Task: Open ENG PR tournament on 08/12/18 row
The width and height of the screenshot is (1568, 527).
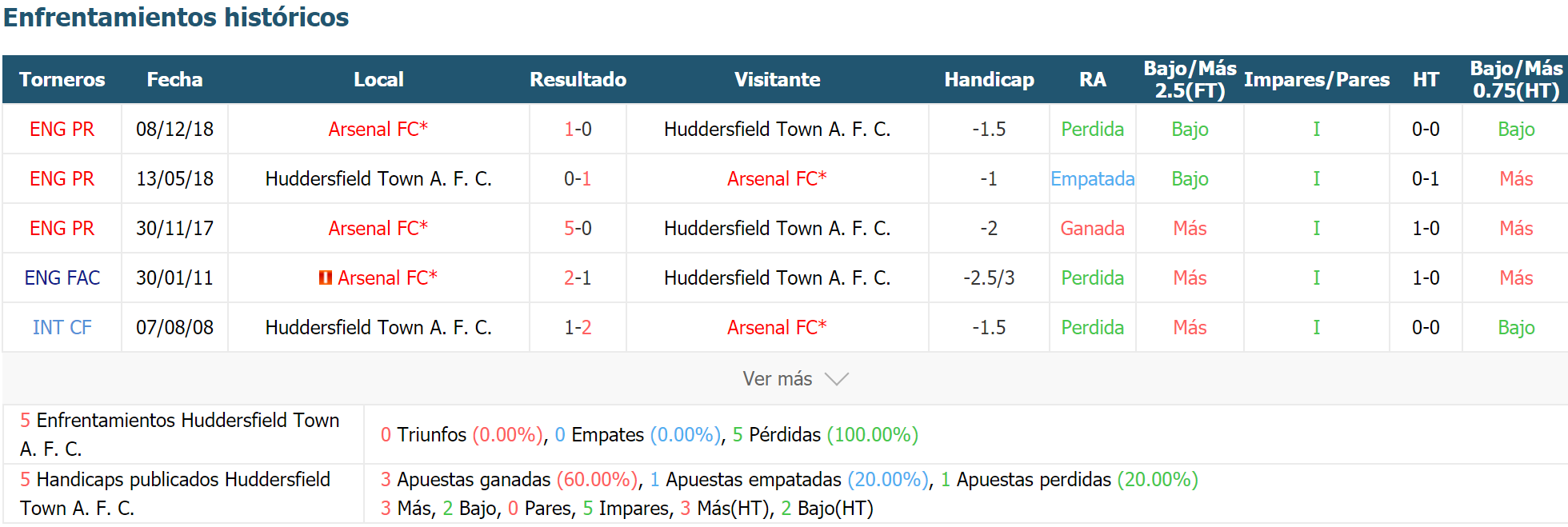Action: [x=62, y=129]
